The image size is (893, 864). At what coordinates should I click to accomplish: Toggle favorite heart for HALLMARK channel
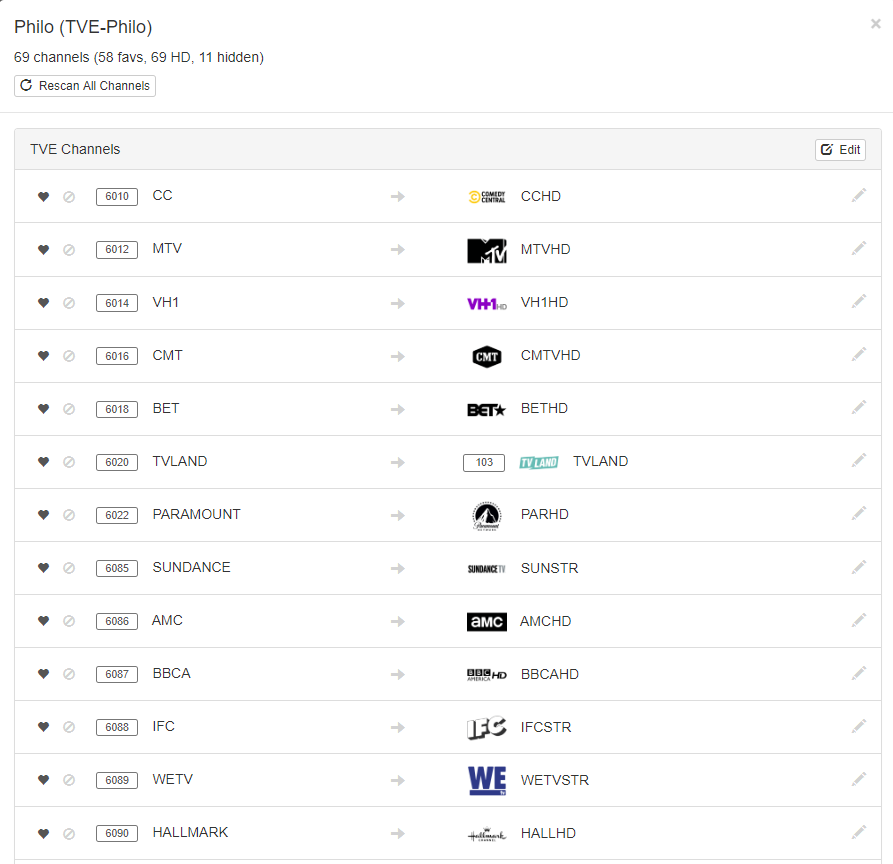click(x=43, y=833)
